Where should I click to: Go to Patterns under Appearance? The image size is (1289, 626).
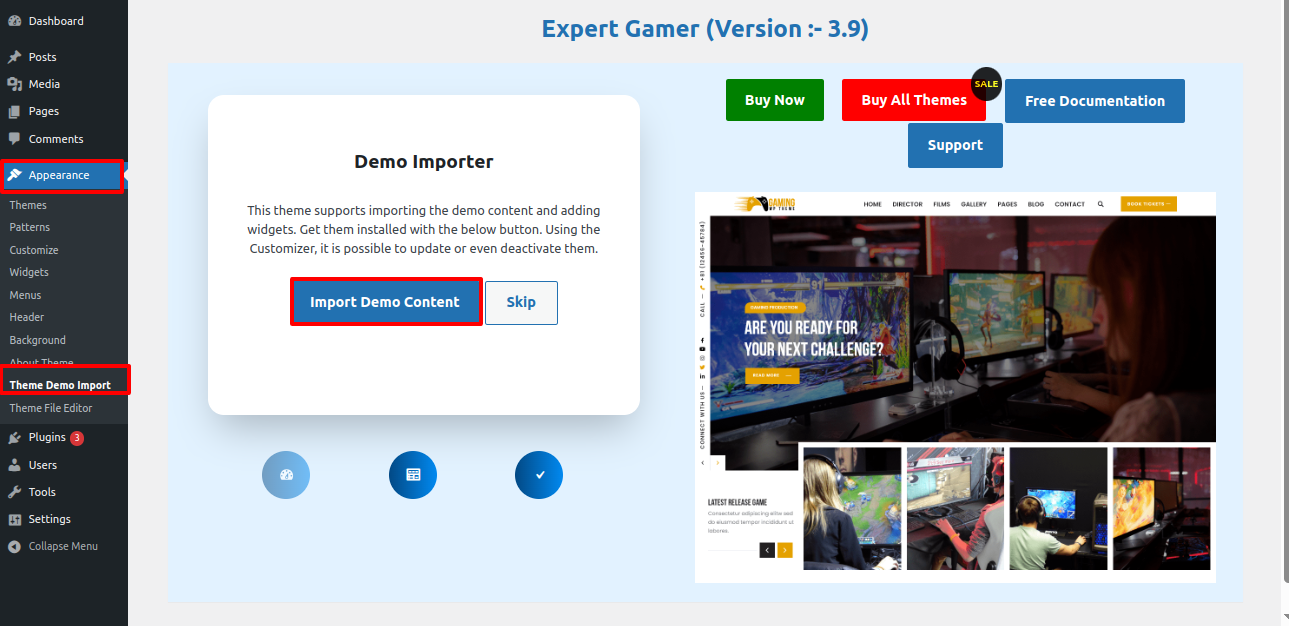(x=30, y=227)
